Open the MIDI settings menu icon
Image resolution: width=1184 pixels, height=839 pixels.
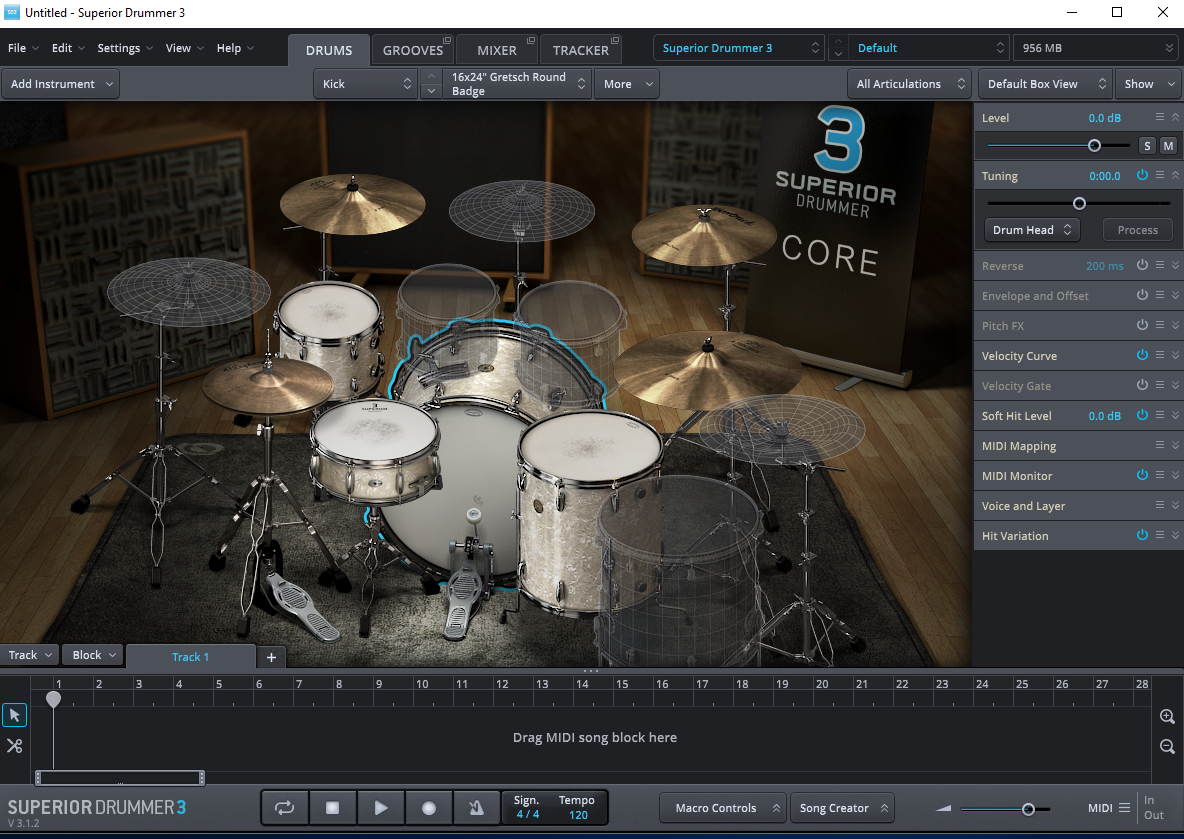(1124, 808)
